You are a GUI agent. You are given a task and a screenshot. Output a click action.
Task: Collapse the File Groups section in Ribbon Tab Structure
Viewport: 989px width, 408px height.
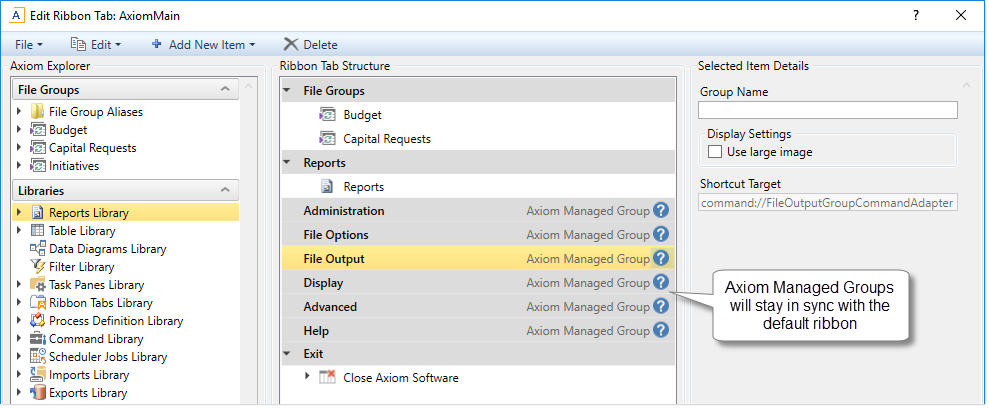click(x=288, y=91)
